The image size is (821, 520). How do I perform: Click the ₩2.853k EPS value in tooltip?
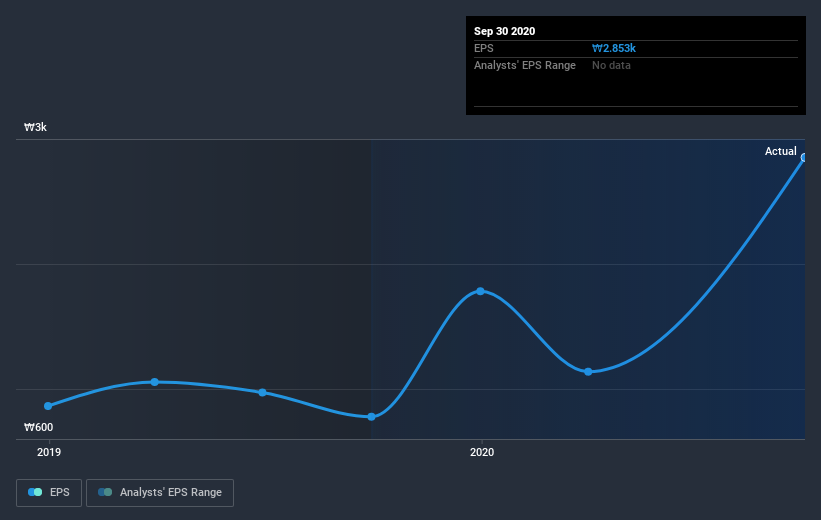614,48
